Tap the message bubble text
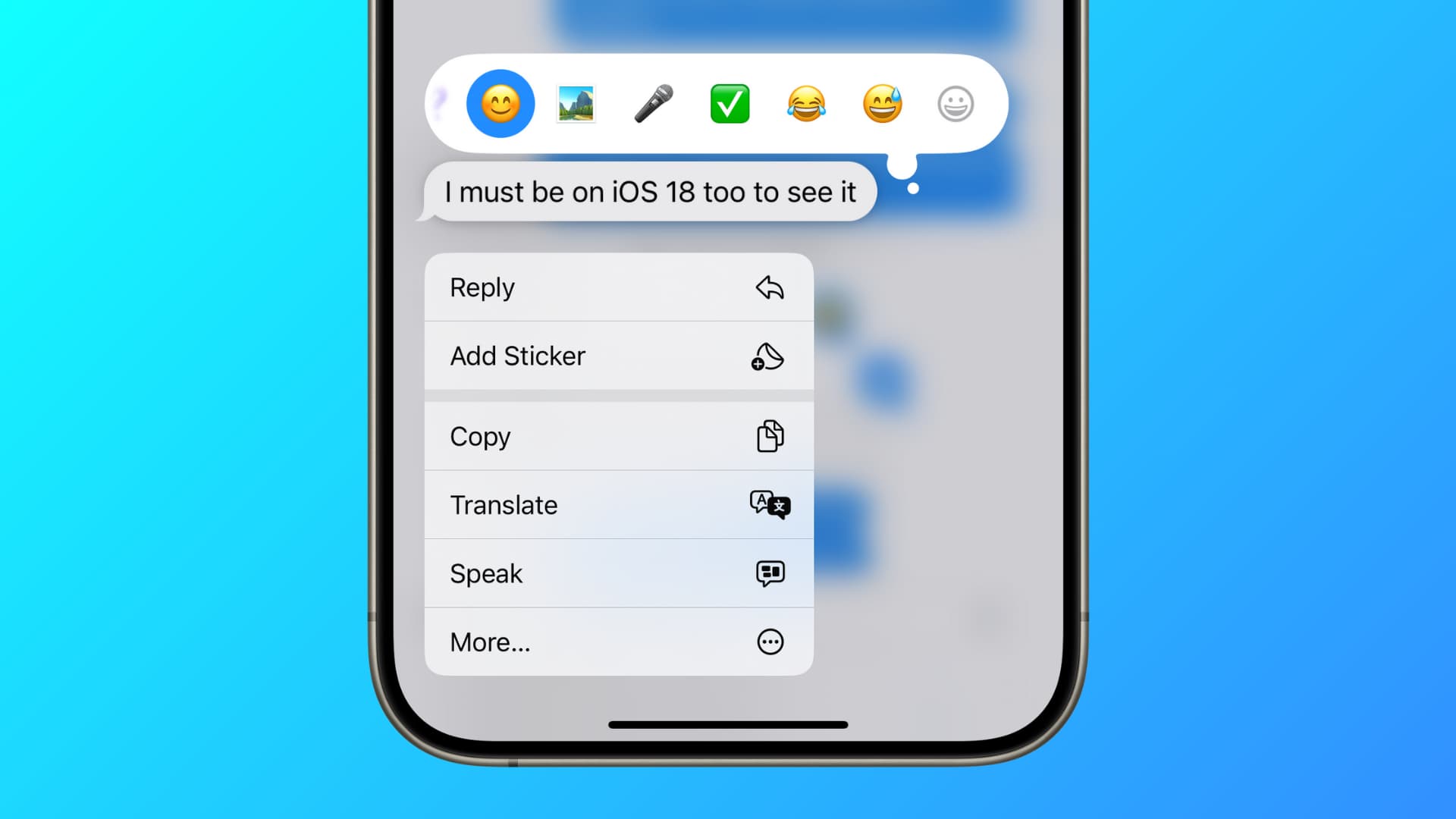 pyautogui.click(x=650, y=192)
